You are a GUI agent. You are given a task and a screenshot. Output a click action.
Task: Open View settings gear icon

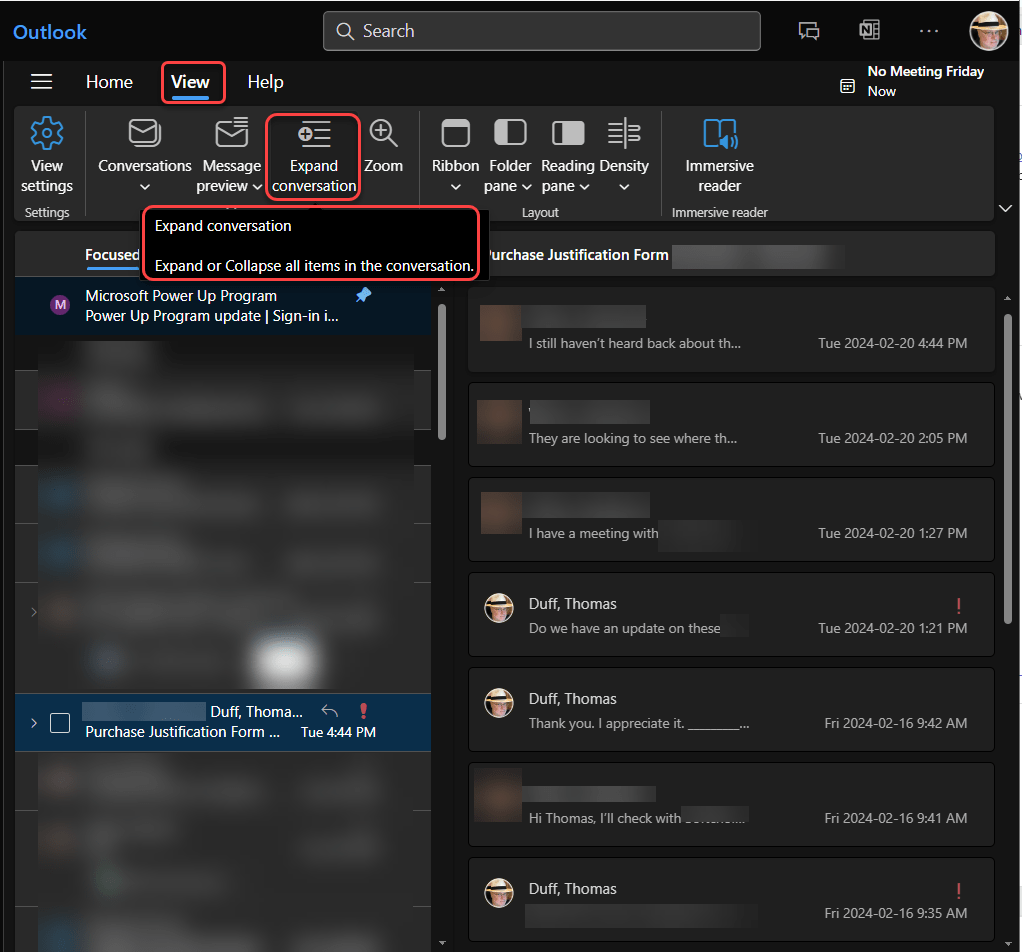(47, 133)
